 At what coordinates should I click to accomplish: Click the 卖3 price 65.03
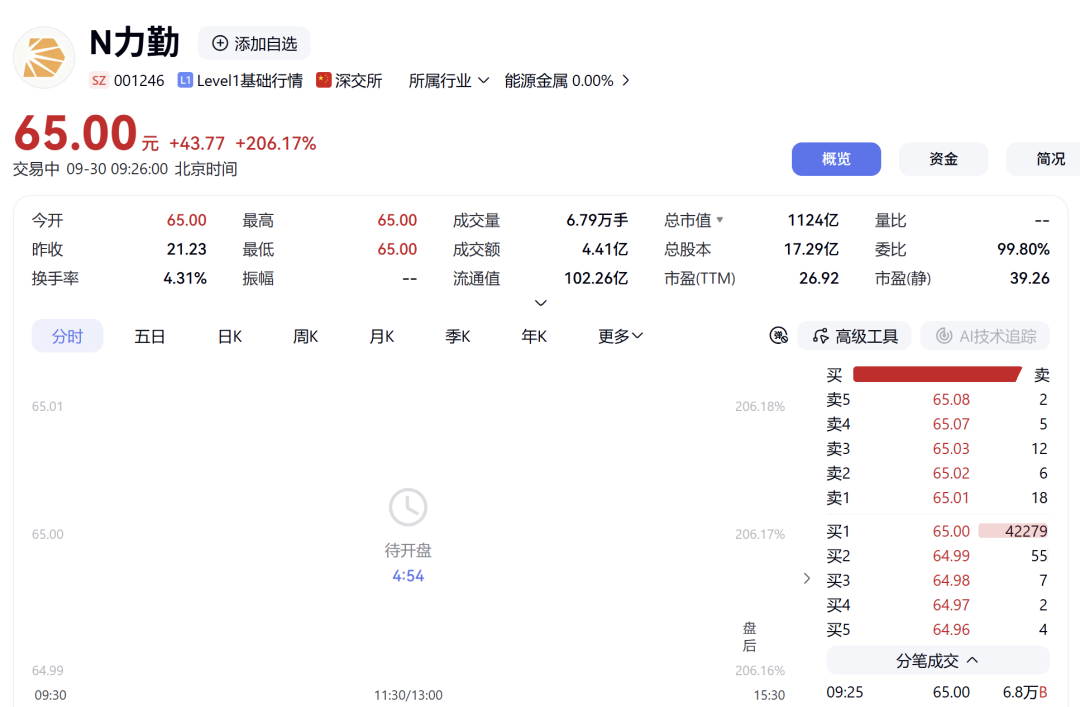(951, 449)
